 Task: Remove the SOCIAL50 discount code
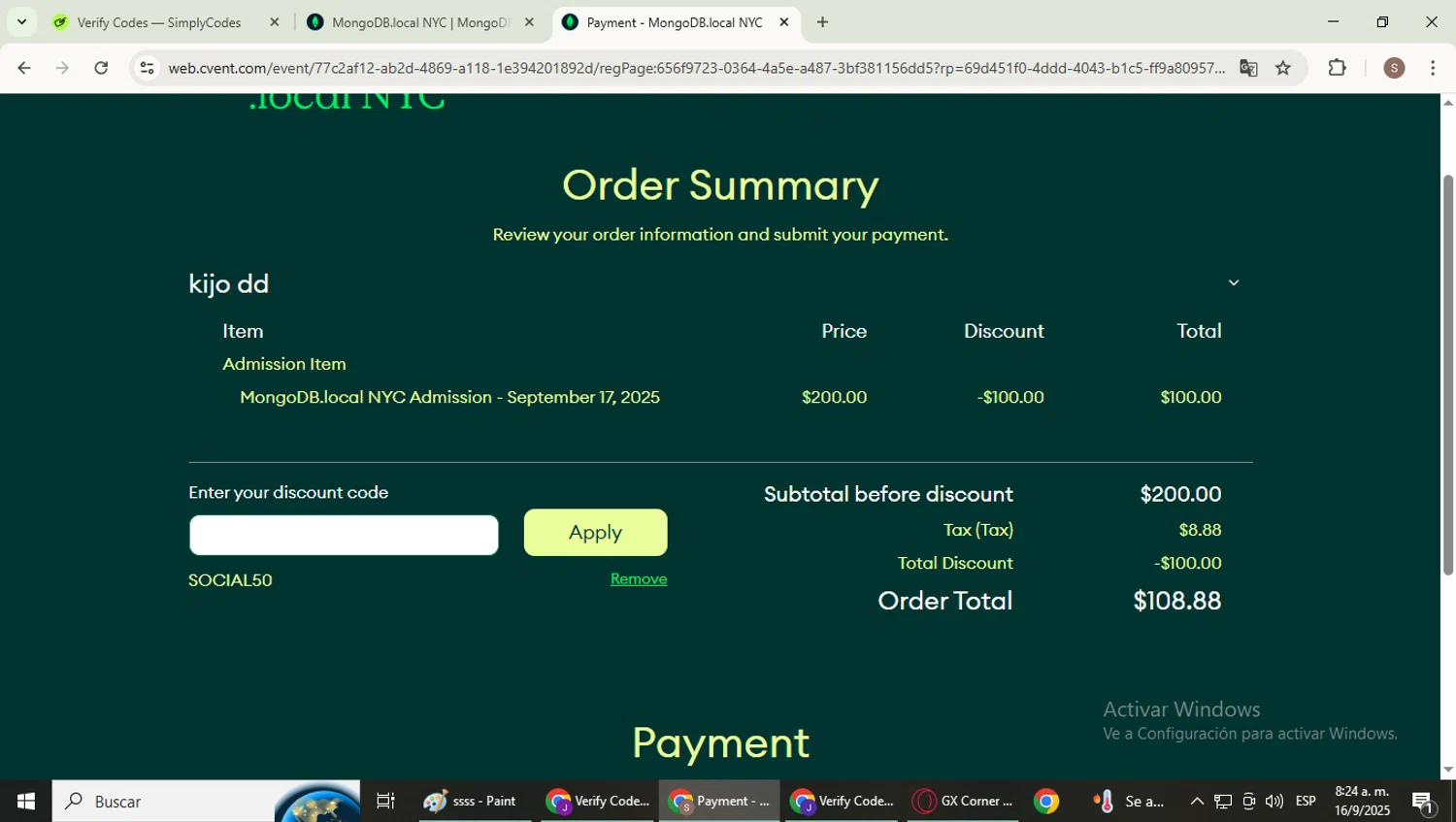pos(639,578)
